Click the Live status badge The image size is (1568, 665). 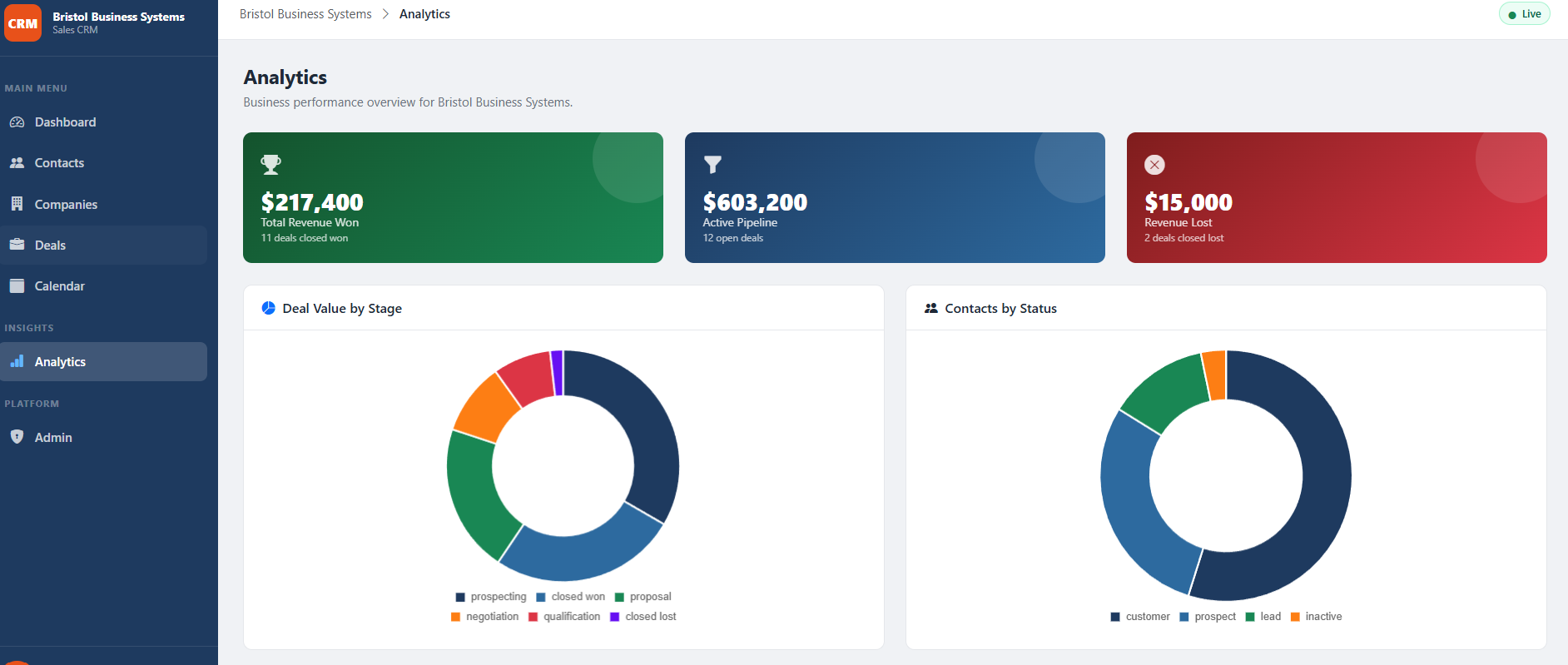click(x=1525, y=14)
